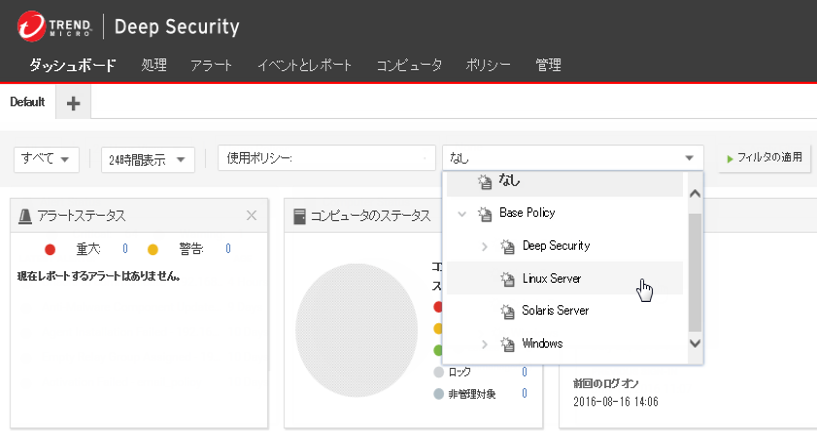Click the Solaris Server policy icon
This screenshot has width=817, height=435.
pos(508,311)
